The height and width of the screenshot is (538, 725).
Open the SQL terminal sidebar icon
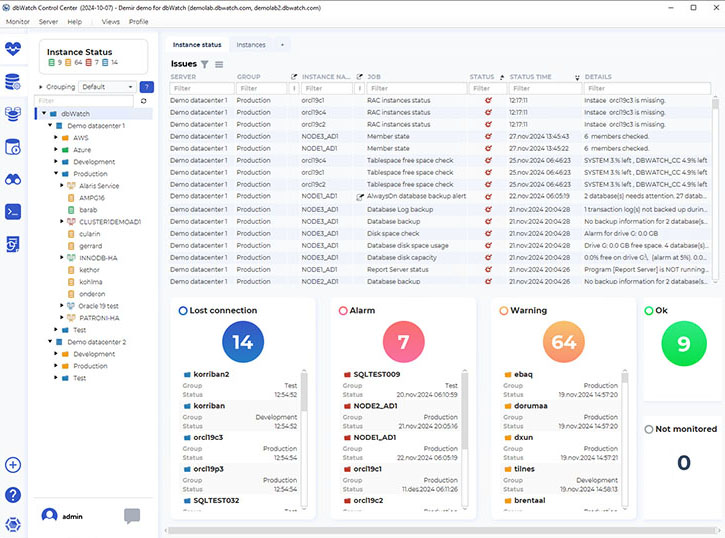point(13,212)
